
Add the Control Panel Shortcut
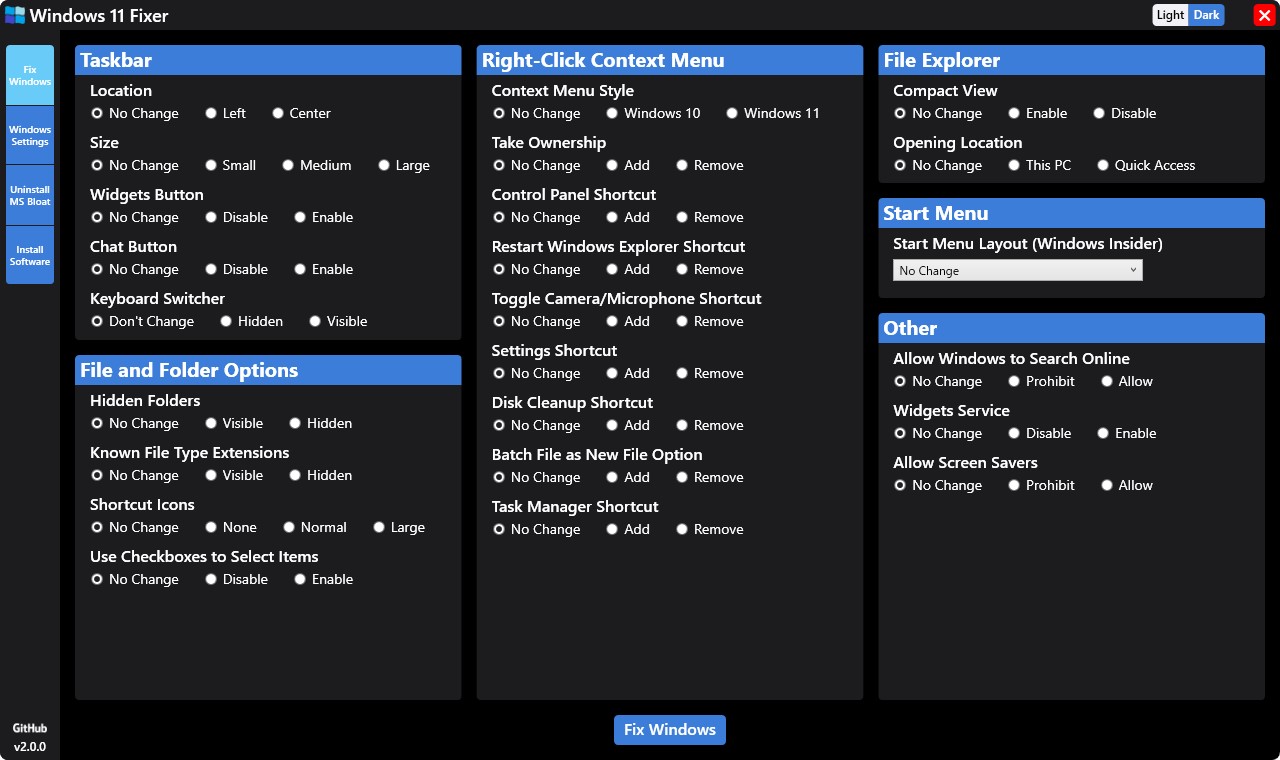click(628, 217)
